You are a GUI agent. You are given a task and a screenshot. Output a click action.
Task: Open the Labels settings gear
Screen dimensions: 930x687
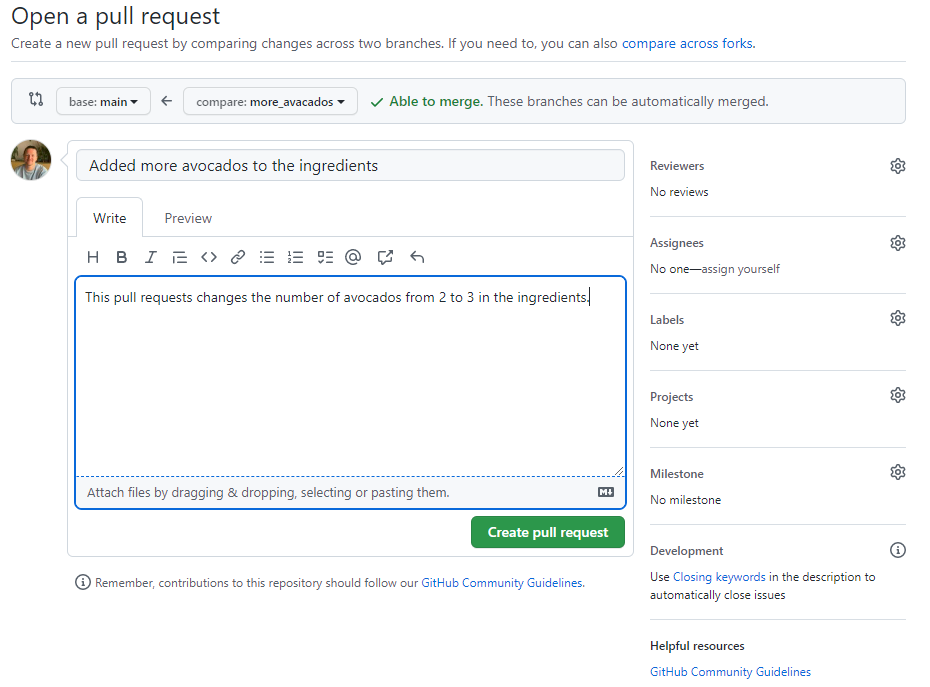coord(897,317)
